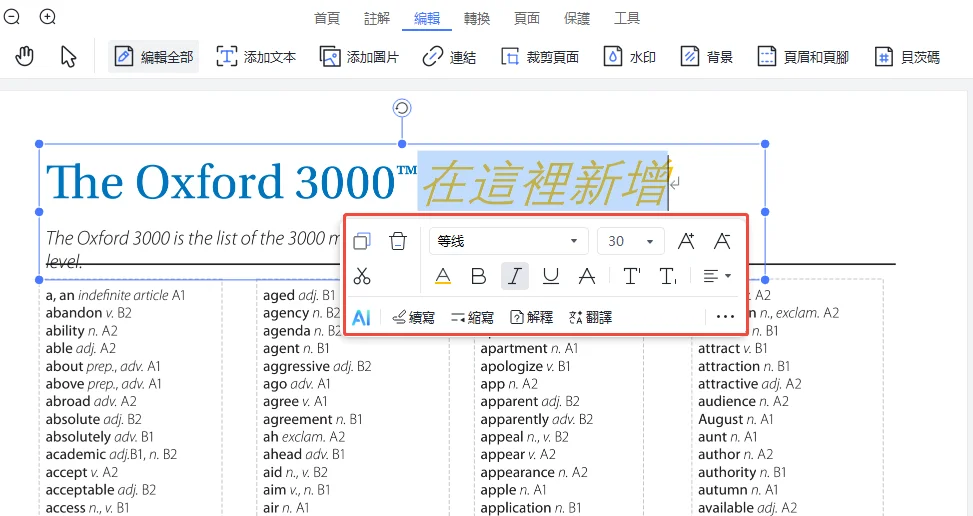This screenshot has width=973, height=516.
Task: Click word entry 'apartment n. A1'
Action: pyautogui.click(x=529, y=349)
